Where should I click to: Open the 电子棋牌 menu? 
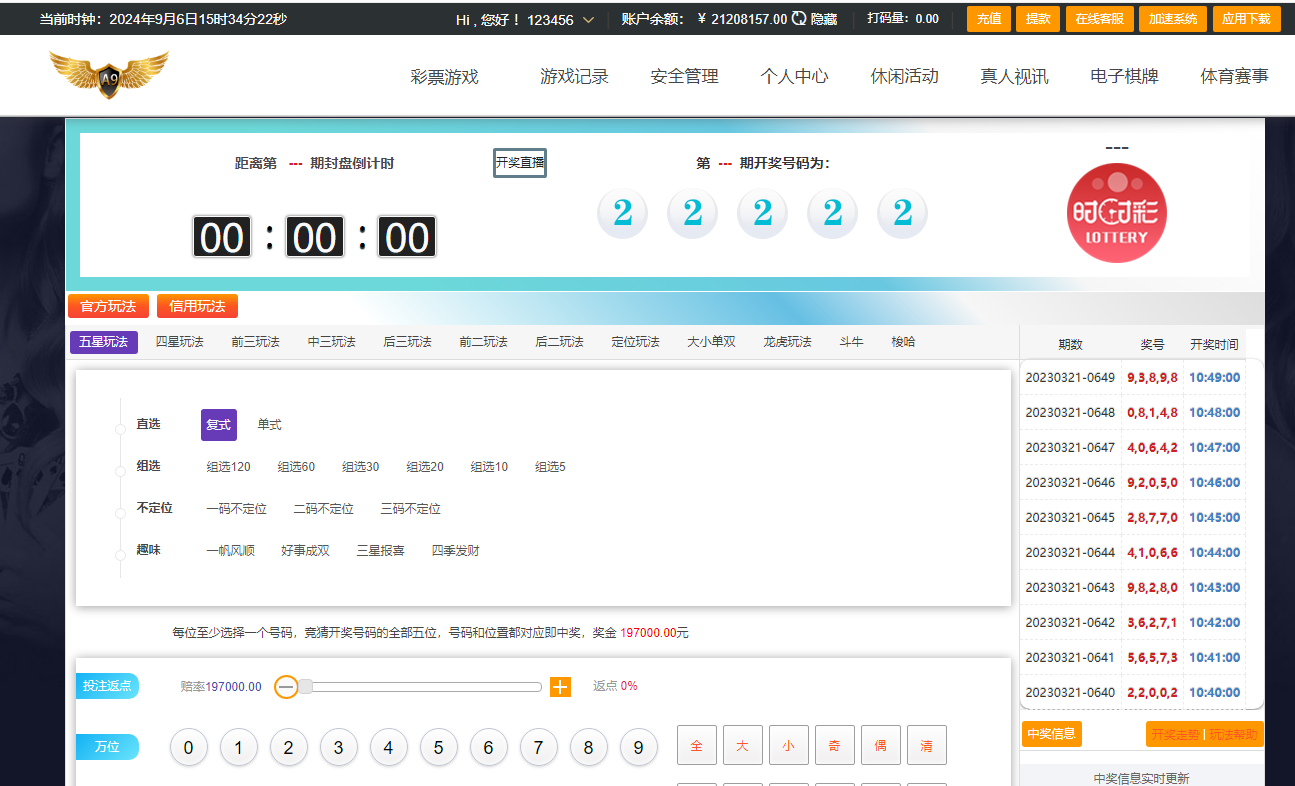click(x=1123, y=75)
